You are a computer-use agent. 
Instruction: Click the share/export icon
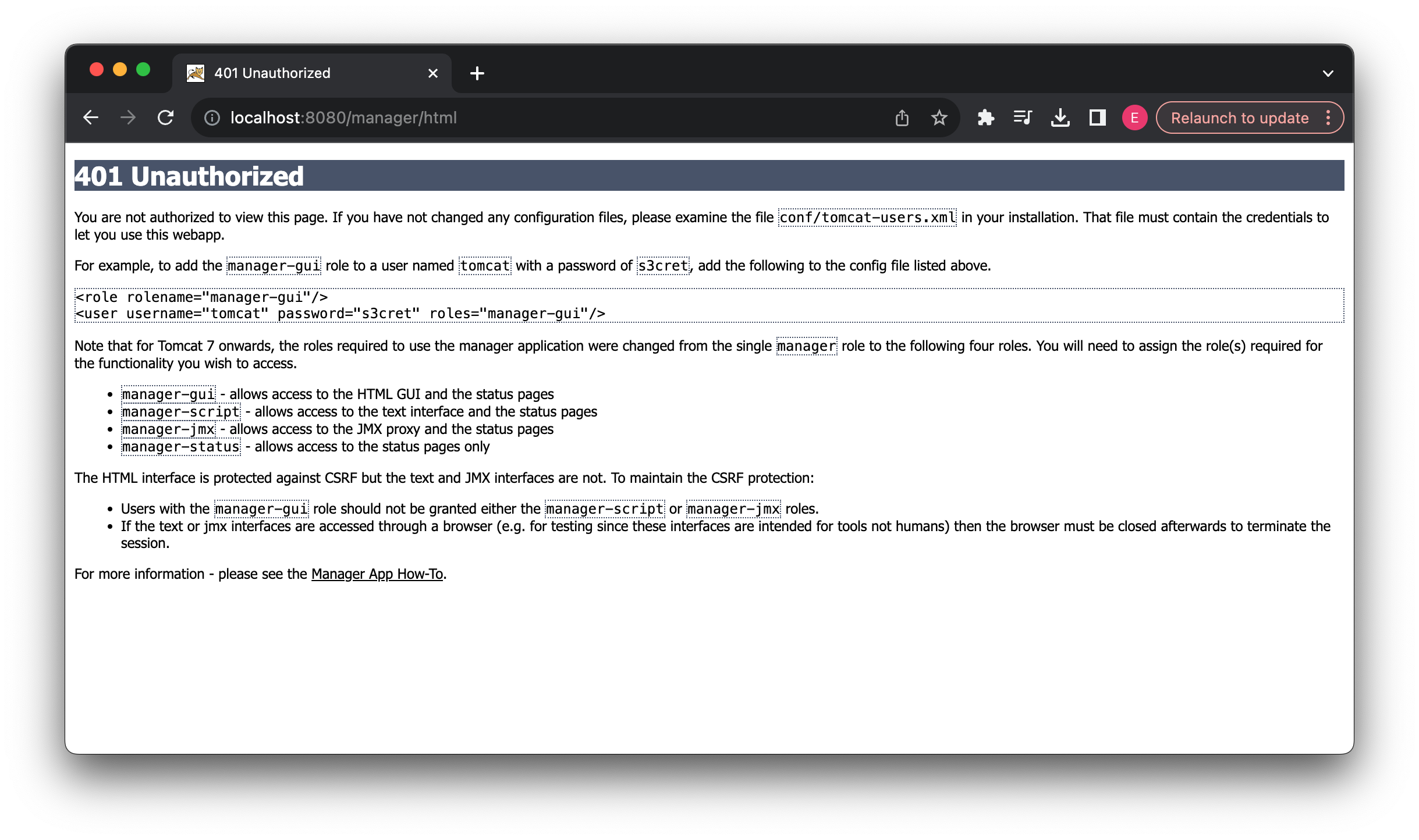pos(902,118)
